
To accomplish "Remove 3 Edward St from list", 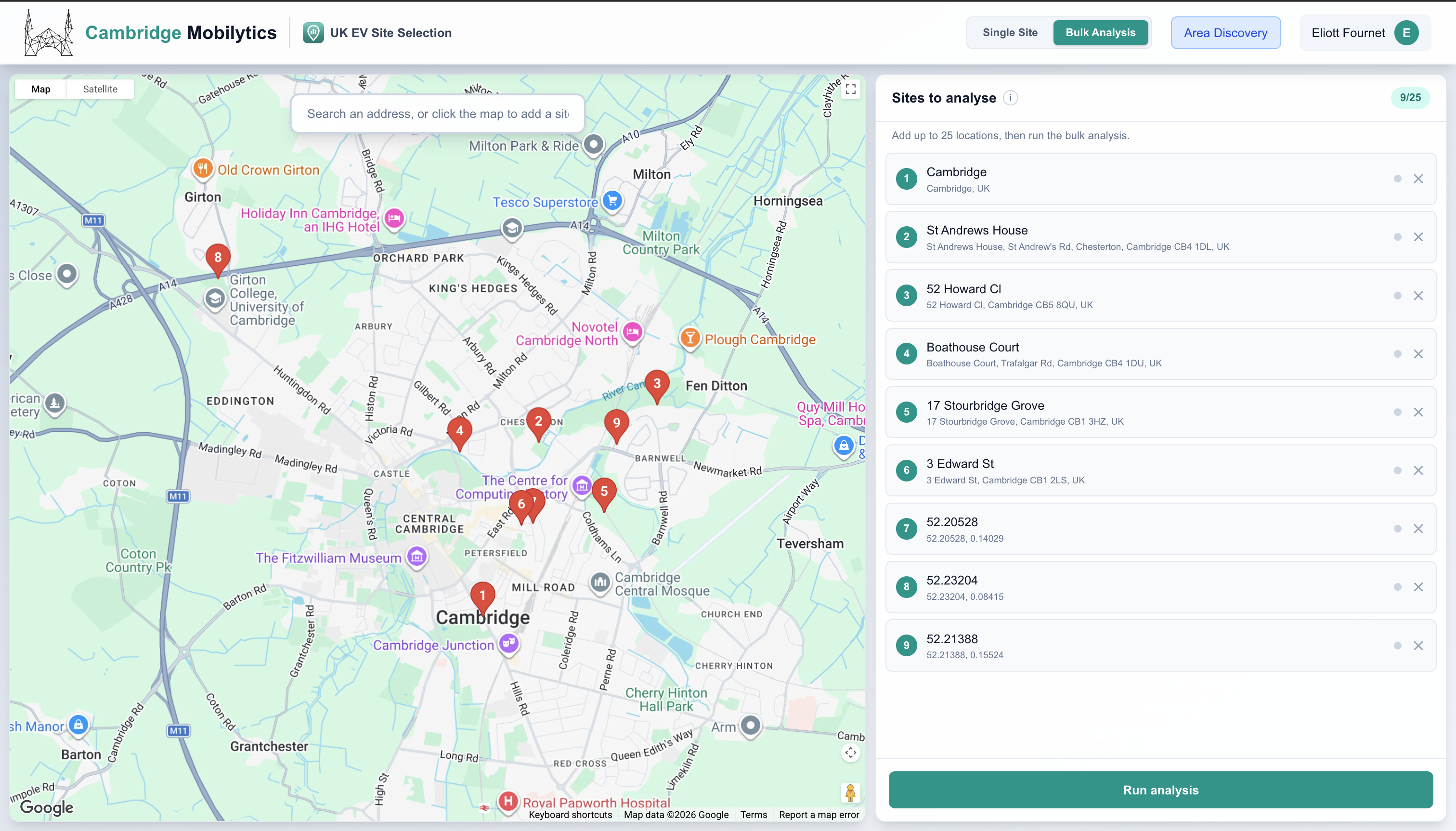I will pos(1418,470).
